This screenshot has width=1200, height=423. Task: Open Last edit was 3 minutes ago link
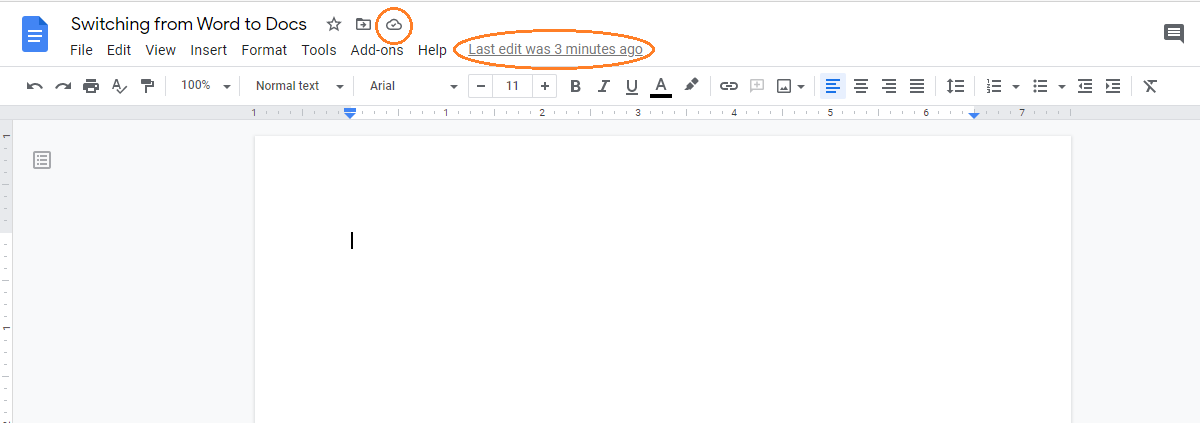pos(555,49)
